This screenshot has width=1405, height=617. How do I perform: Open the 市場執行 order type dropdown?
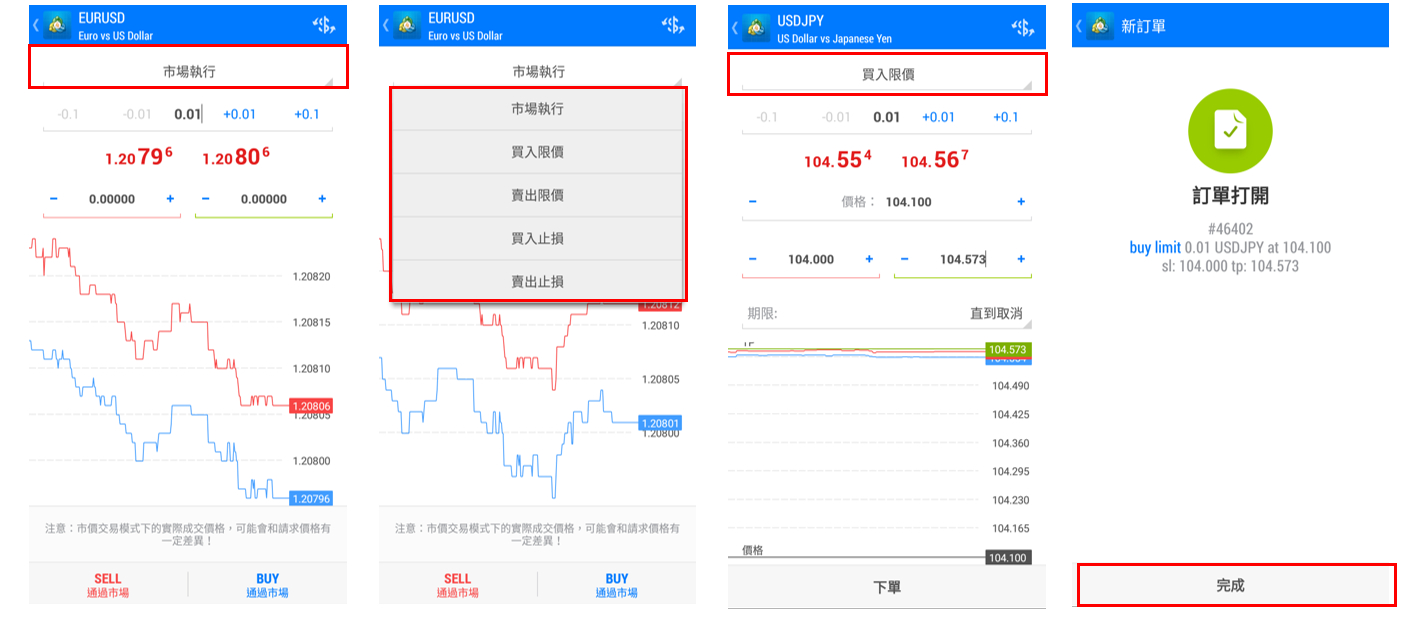click(187, 69)
